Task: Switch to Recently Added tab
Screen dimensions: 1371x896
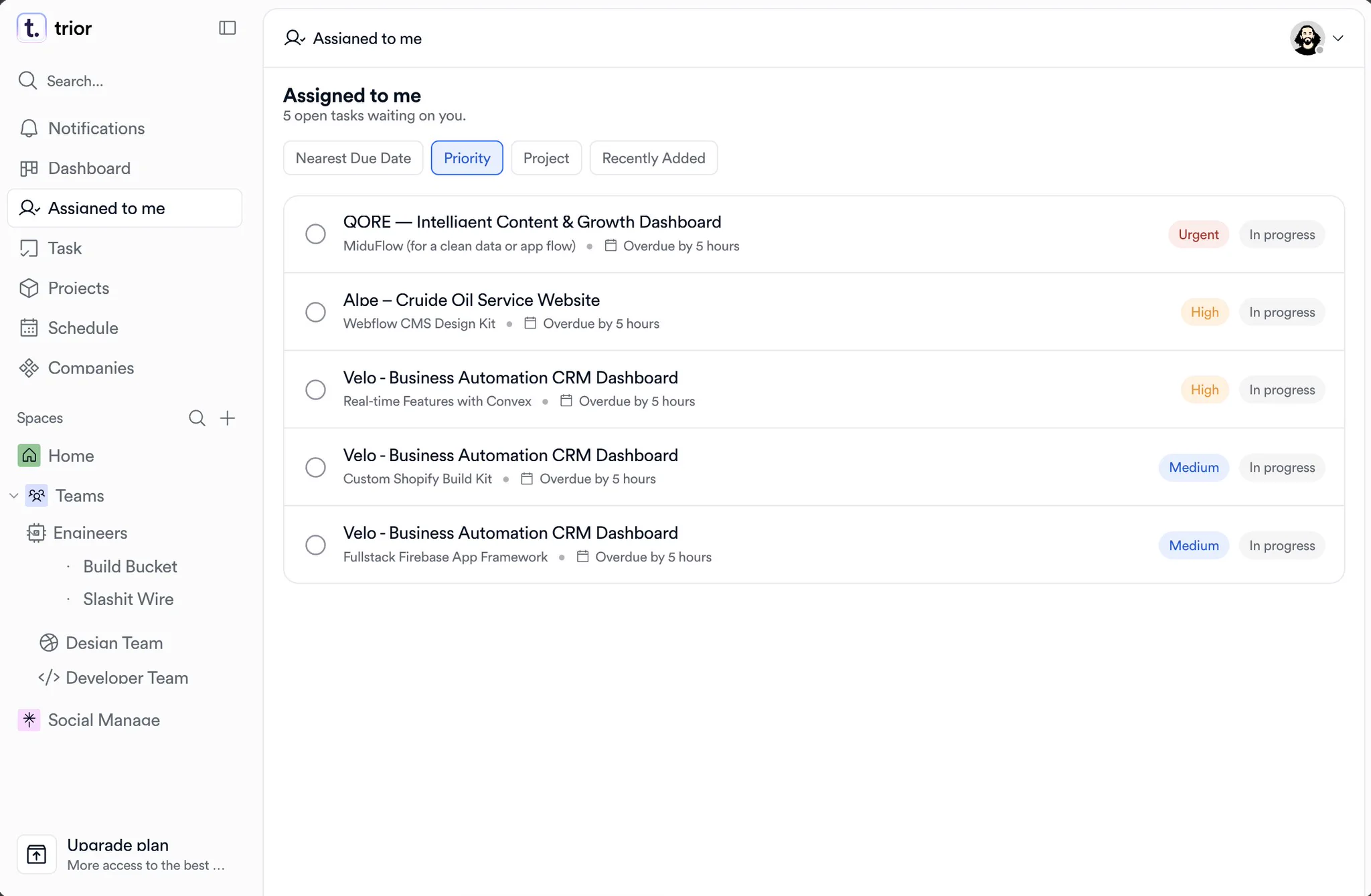Action: coord(653,158)
